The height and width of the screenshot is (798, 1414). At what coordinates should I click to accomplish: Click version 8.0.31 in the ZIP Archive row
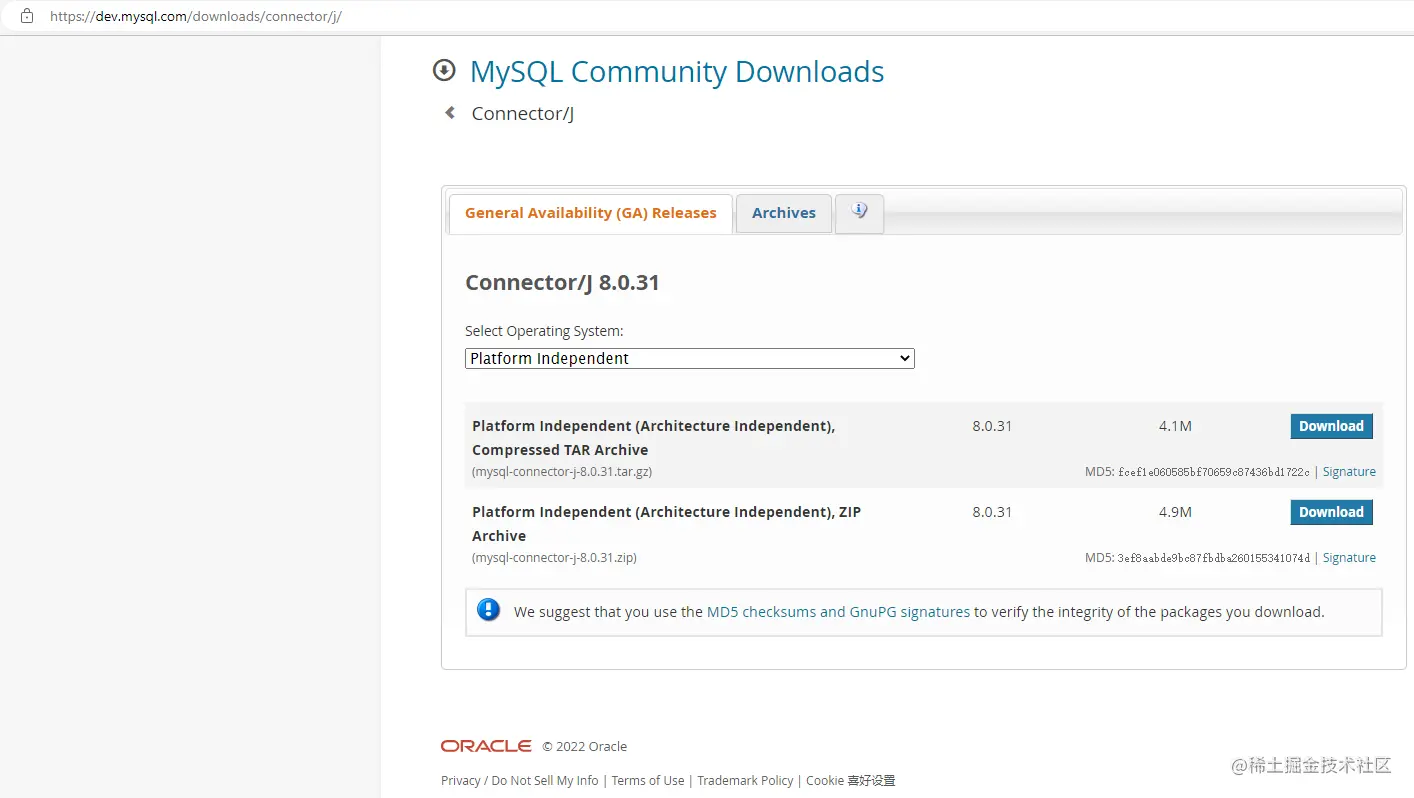click(992, 512)
